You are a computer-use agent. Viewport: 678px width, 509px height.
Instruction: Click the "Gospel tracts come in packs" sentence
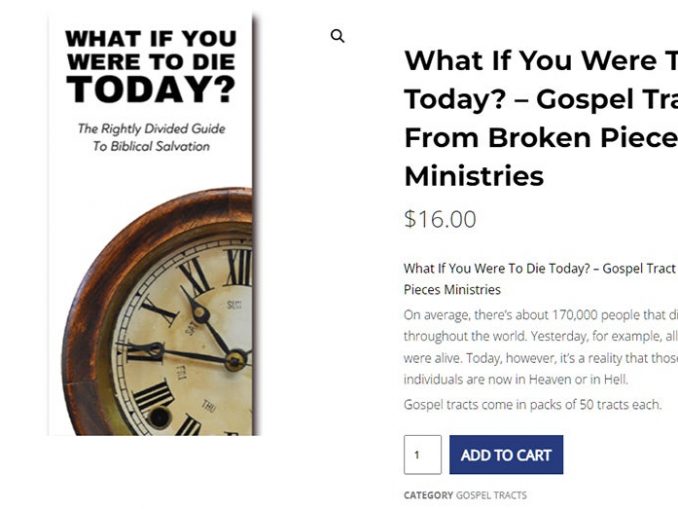[518, 404]
